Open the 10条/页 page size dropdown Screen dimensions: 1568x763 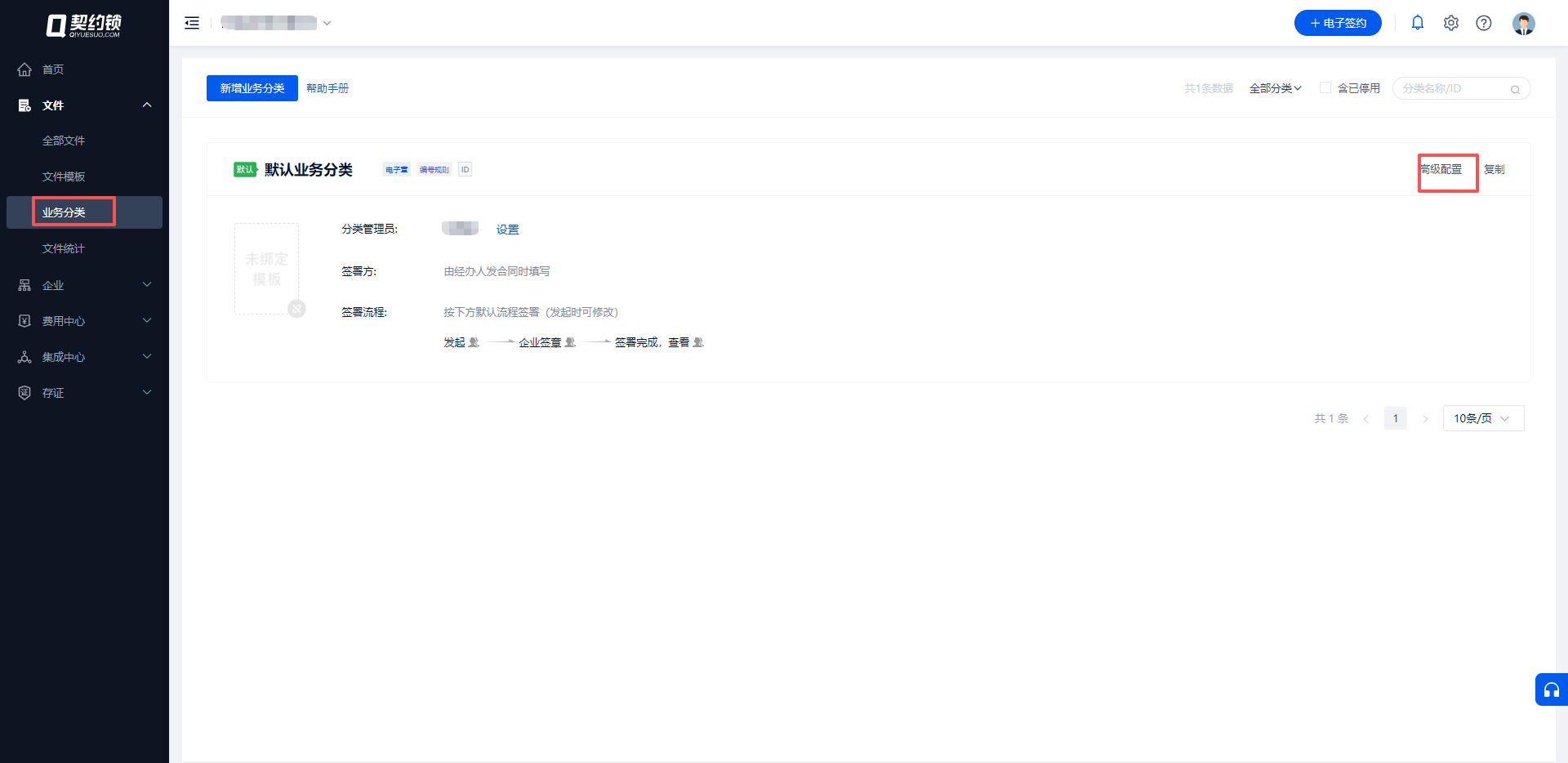pyautogui.click(x=1482, y=418)
